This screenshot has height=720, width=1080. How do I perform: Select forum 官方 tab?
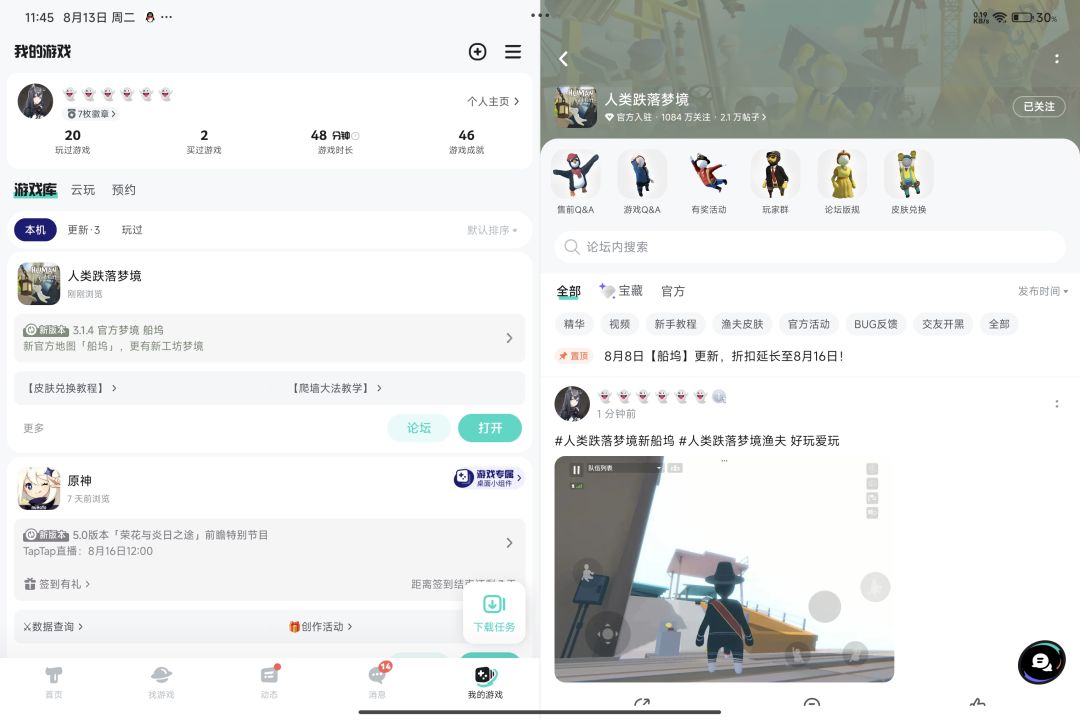[x=673, y=291]
